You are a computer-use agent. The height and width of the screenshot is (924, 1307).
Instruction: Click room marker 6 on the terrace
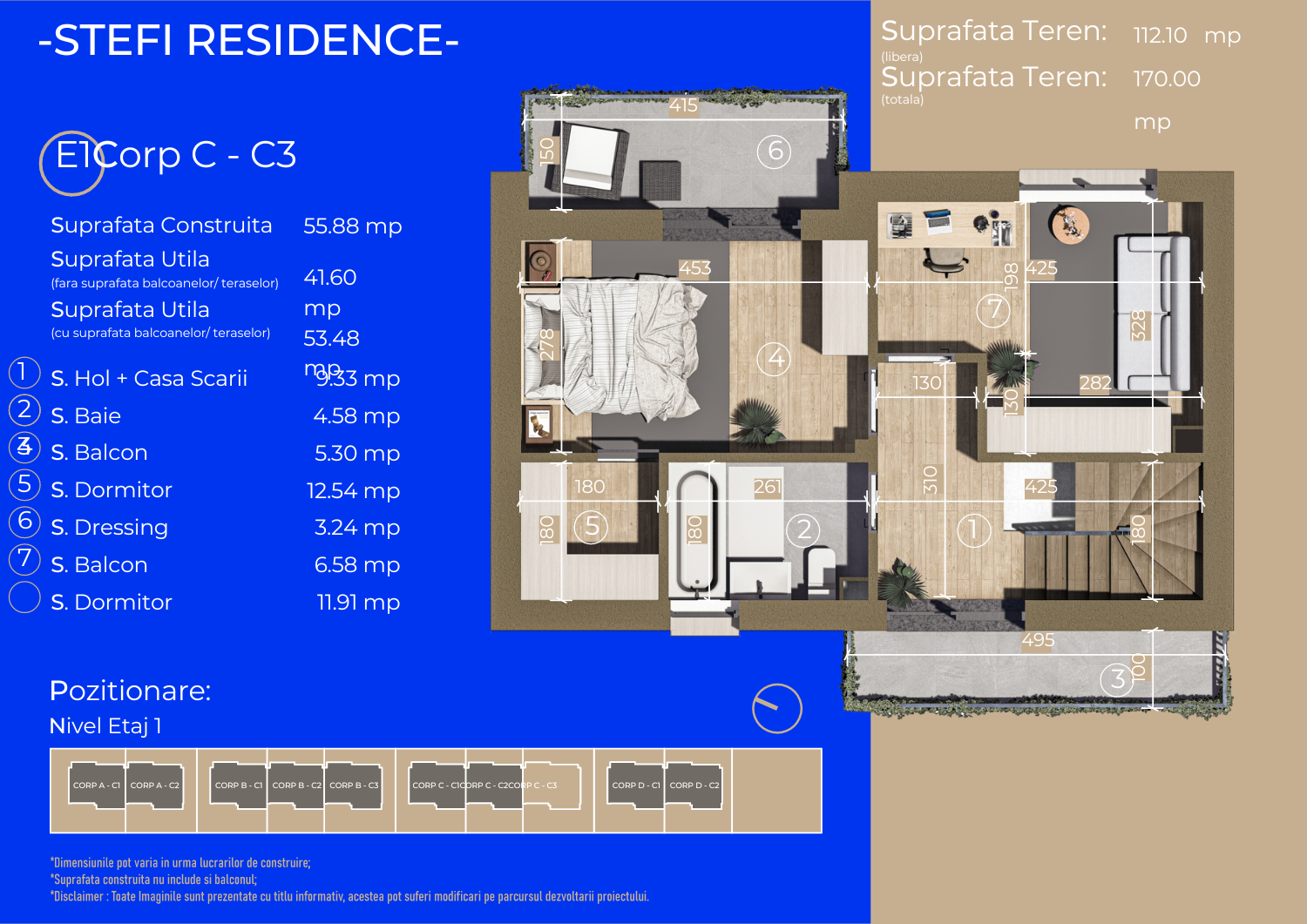pyautogui.click(x=774, y=152)
